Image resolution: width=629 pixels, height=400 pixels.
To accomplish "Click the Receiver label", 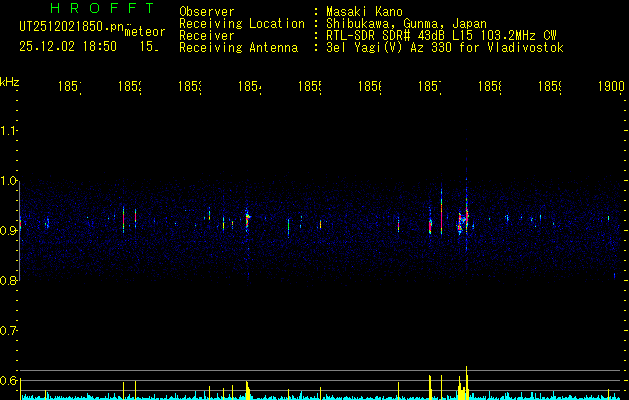I will [207, 36].
